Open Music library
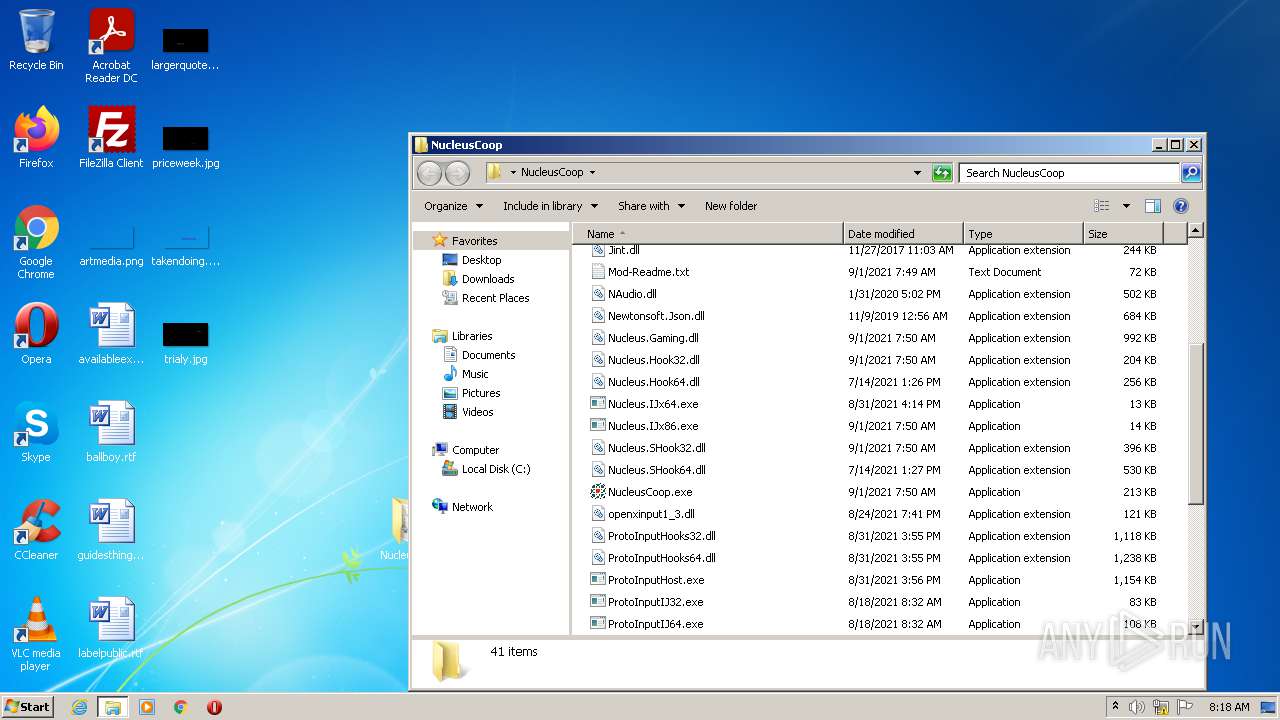The image size is (1280, 720). (x=475, y=374)
